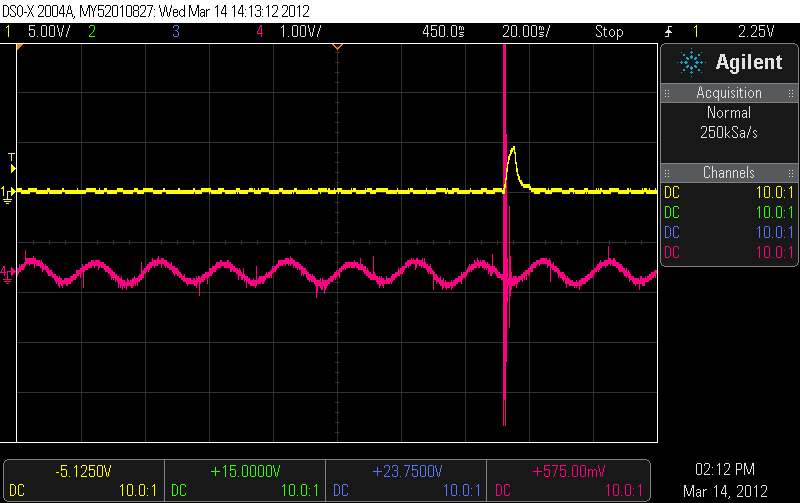This screenshot has height=503, width=800.
Task: Click the channel 4 scale 1.00V/ readout
Action: click(301, 32)
